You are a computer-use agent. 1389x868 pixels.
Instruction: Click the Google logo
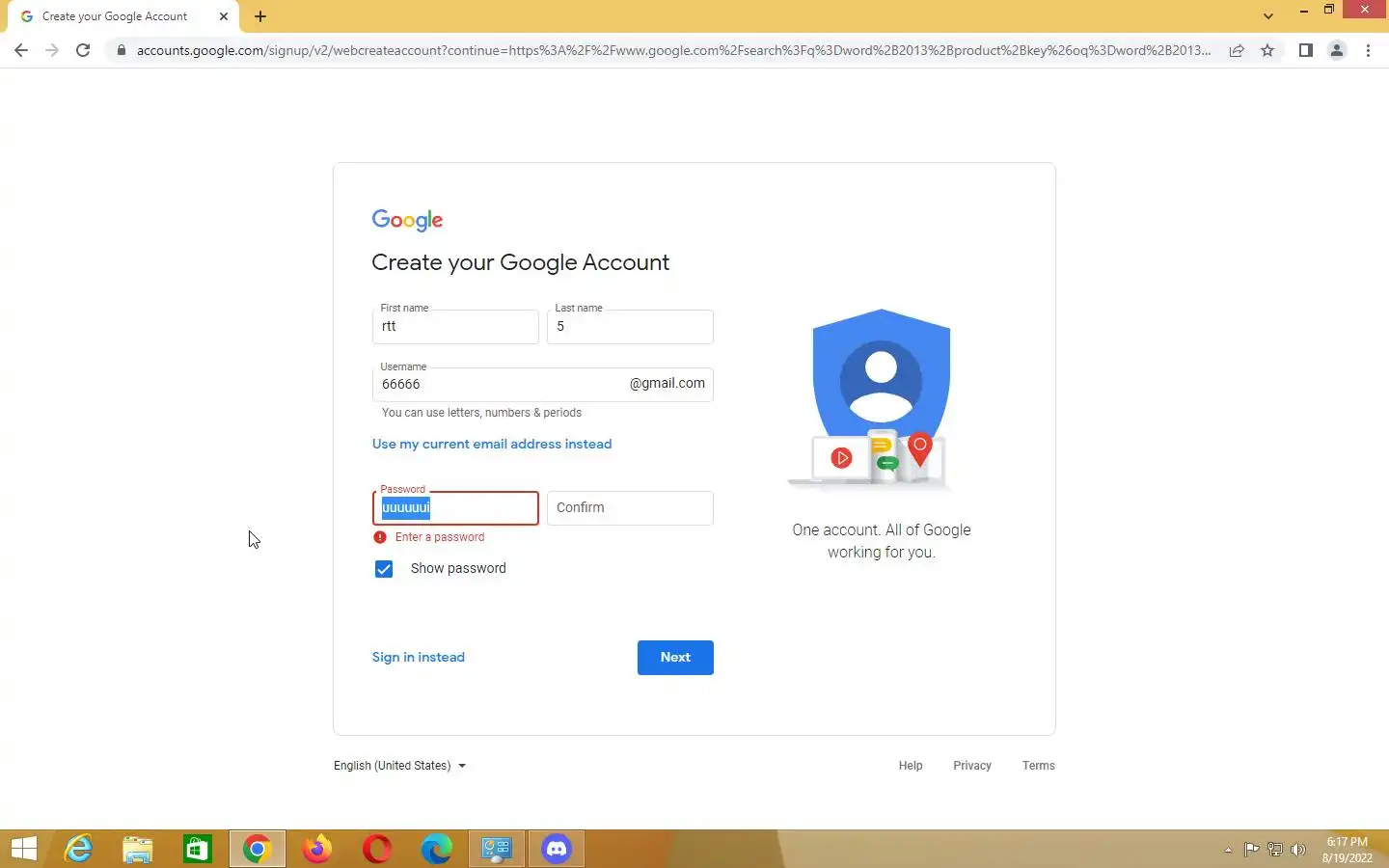pos(407,221)
